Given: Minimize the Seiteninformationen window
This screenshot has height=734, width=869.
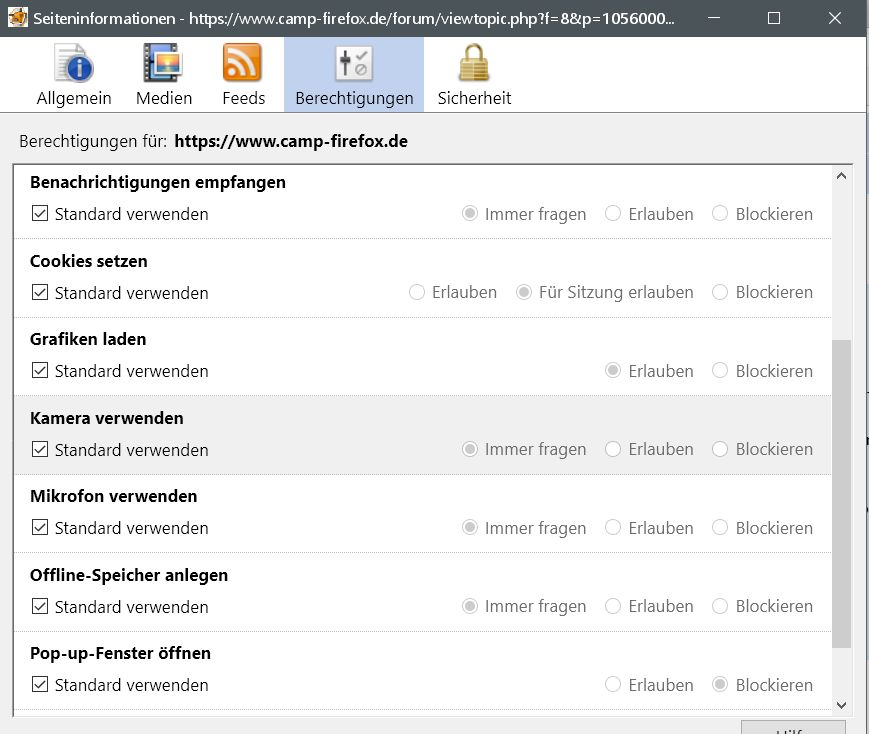Looking at the screenshot, I should click(714, 18).
